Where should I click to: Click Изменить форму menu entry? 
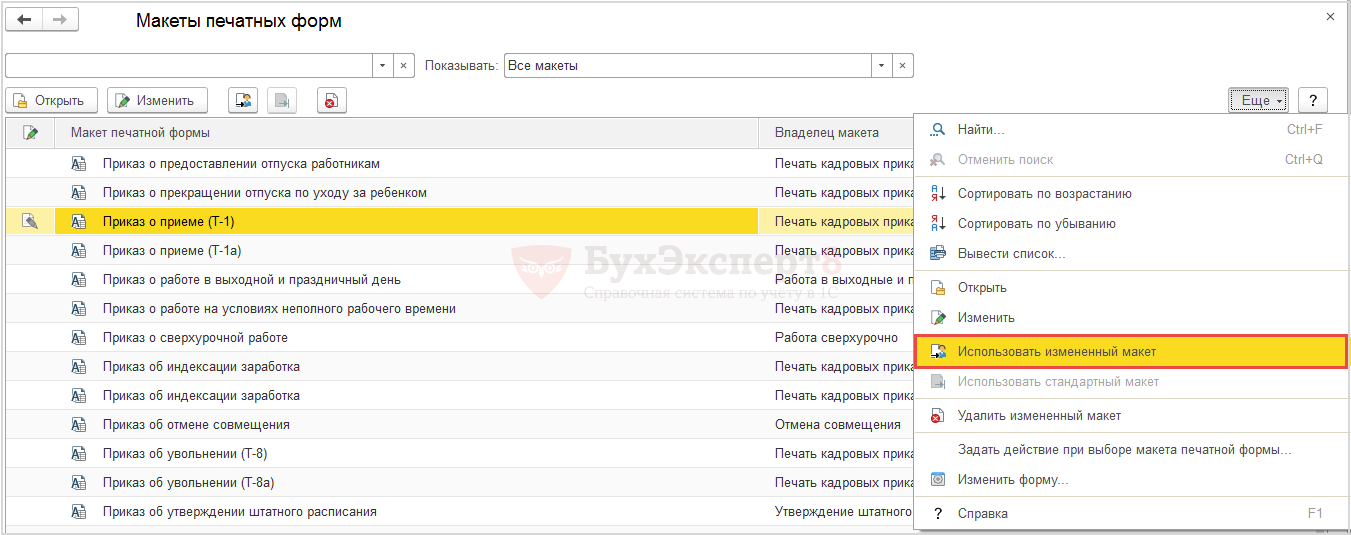pyautogui.click(x=1012, y=480)
